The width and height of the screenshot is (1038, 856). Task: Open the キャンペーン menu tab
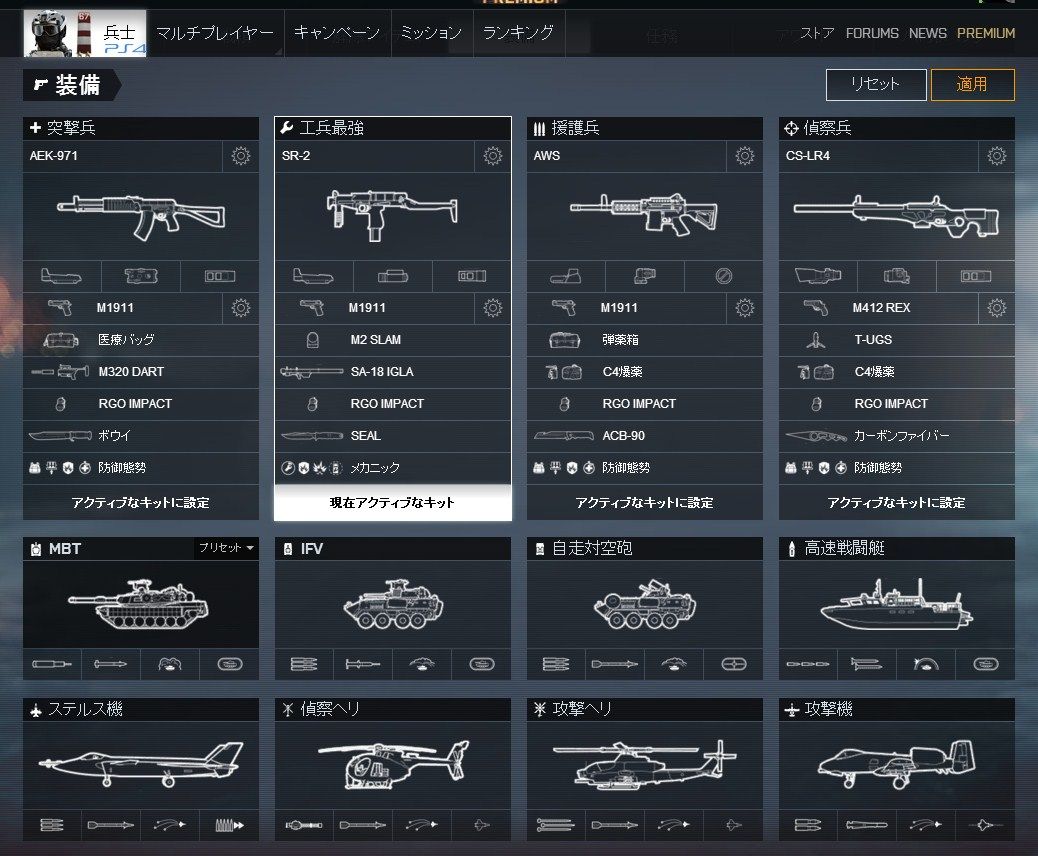coord(337,32)
